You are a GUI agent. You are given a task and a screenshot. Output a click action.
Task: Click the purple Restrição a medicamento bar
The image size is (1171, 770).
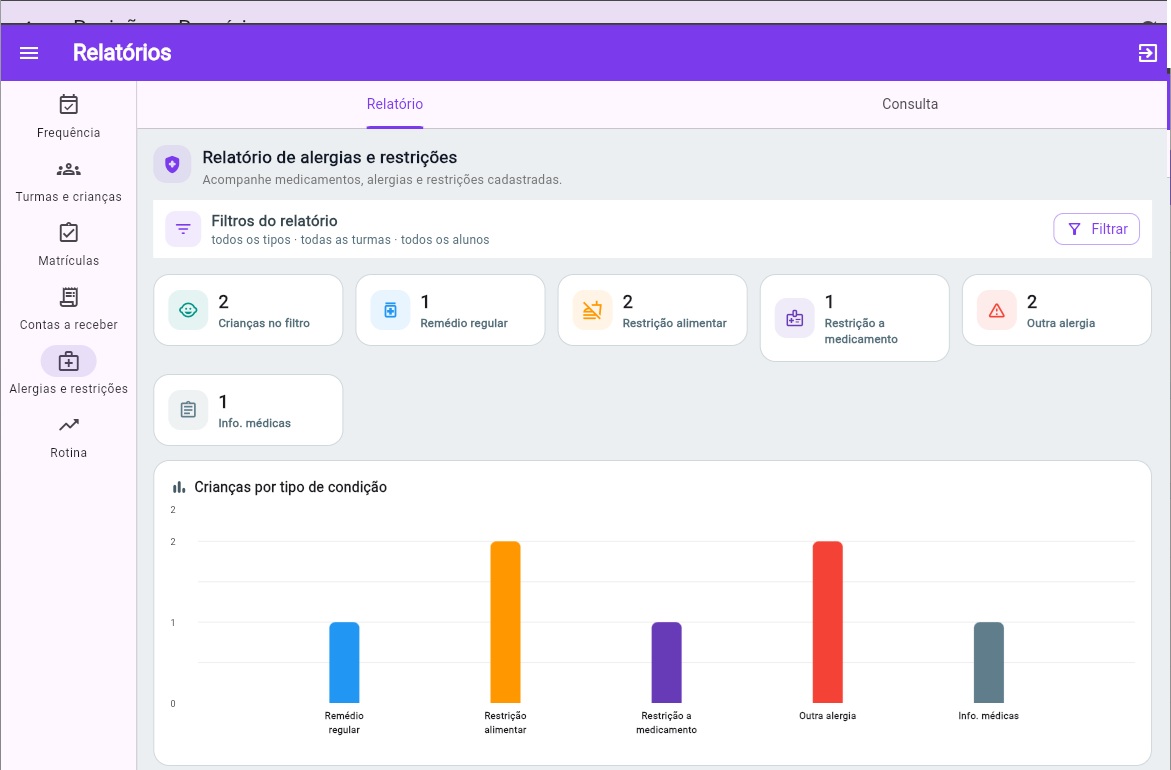click(666, 662)
